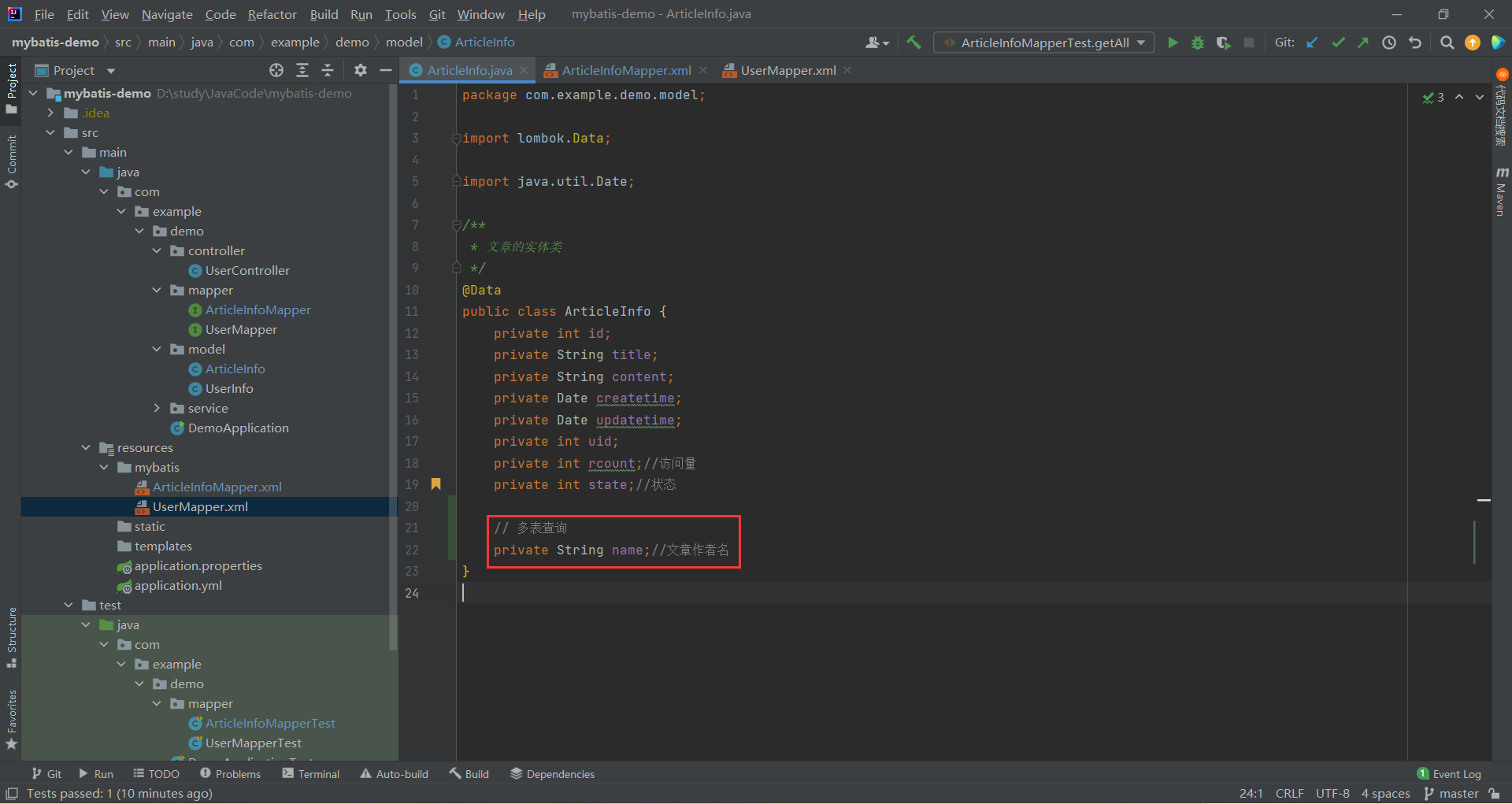
Task: Click the orange IDE update icon
Action: click(x=1473, y=43)
